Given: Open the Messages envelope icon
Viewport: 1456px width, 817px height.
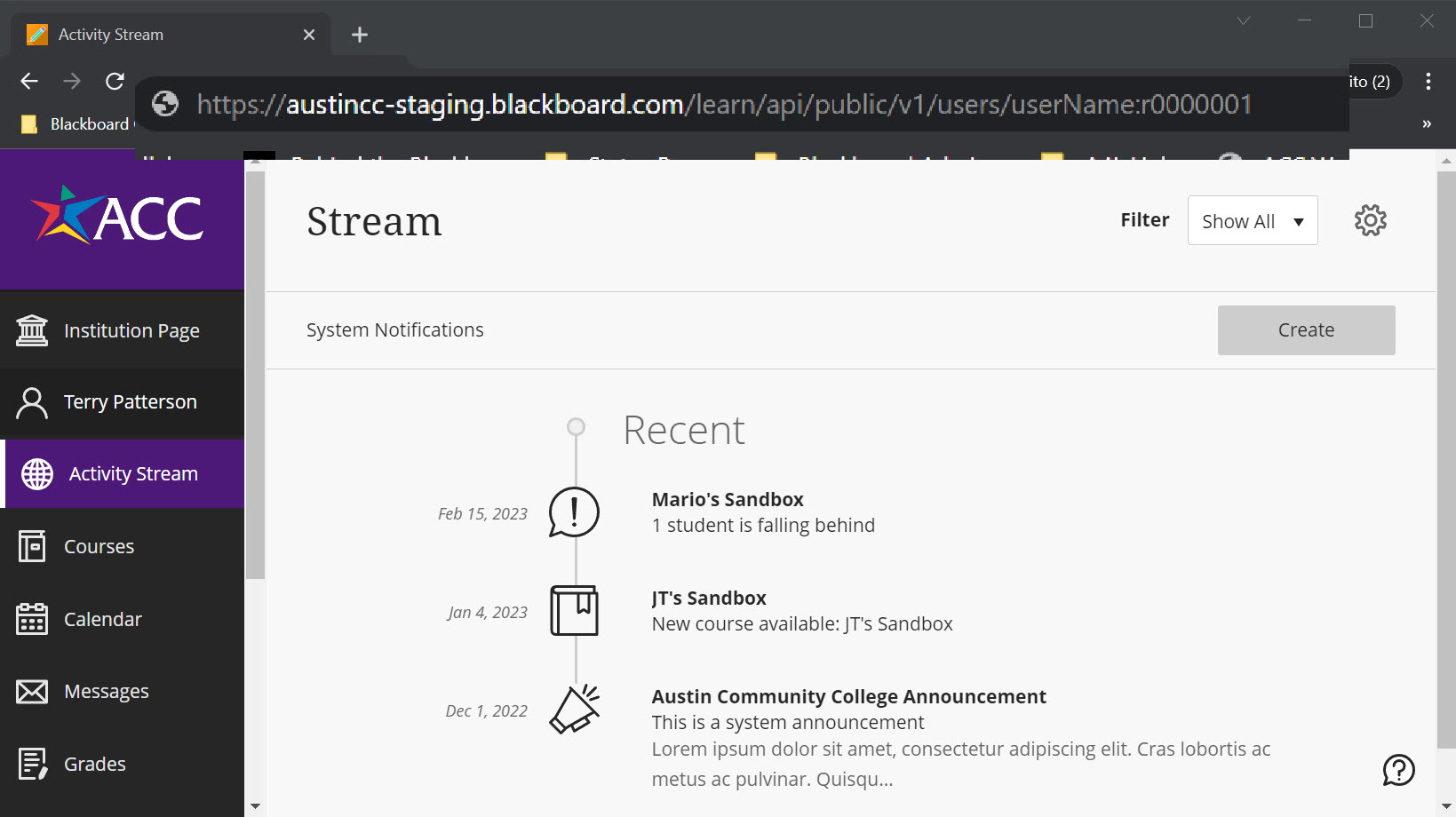Looking at the screenshot, I should 32,691.
